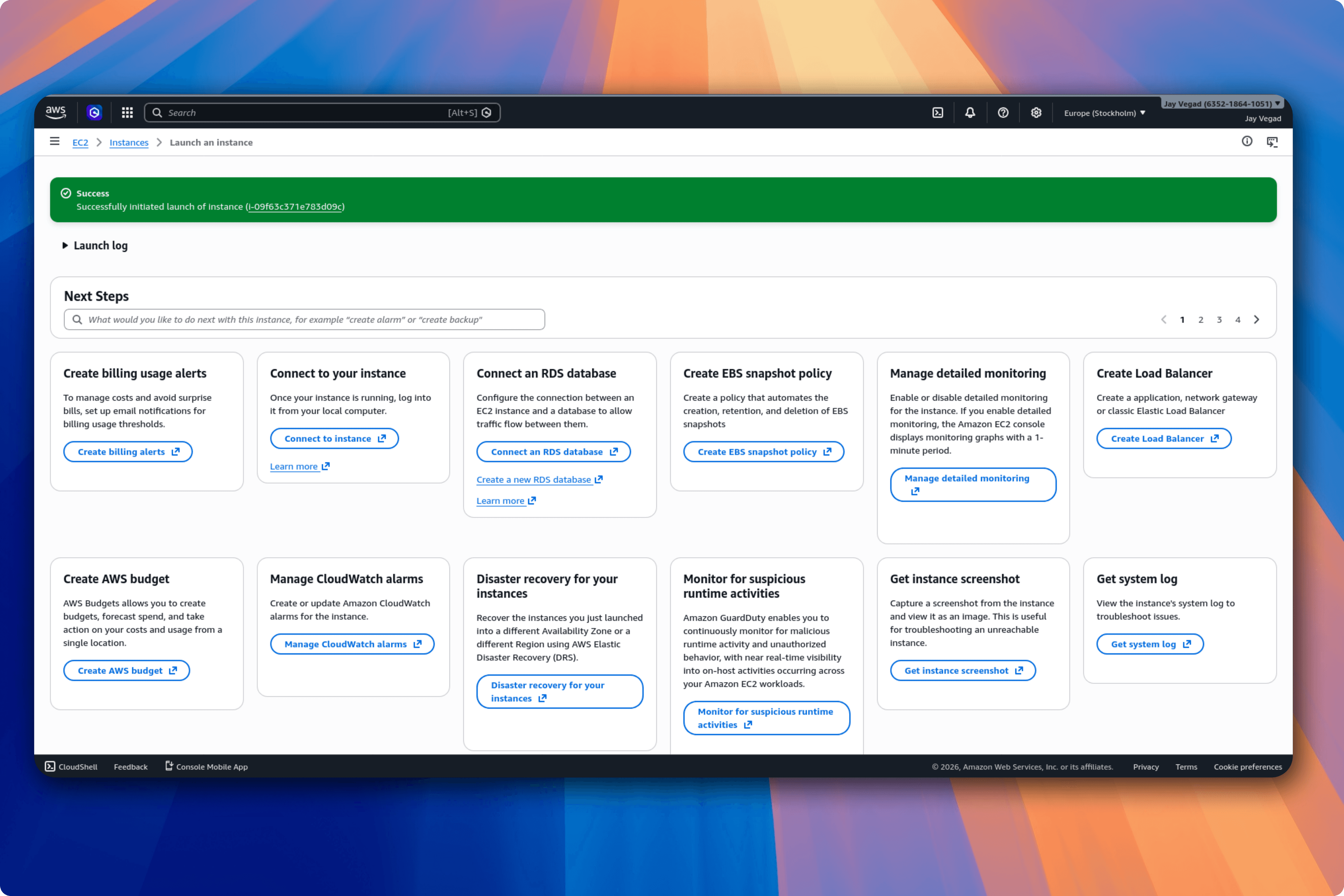
Task: Open the Jay Vegad account dropdown
Action: (1222, 104)
